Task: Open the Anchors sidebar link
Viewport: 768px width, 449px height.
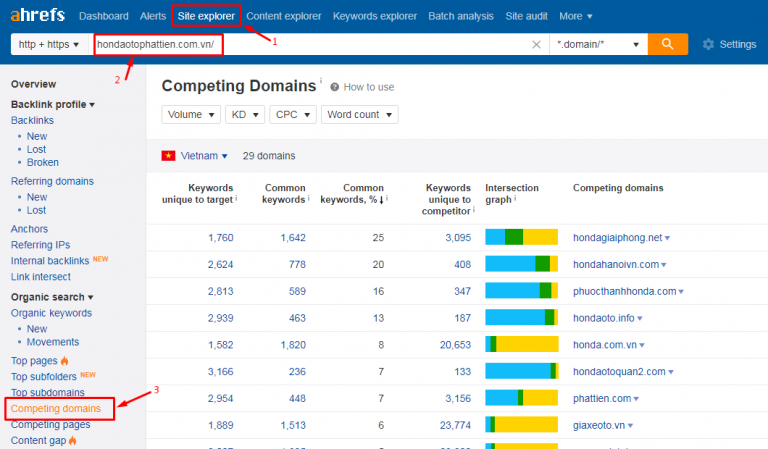Action: [29, 229]
